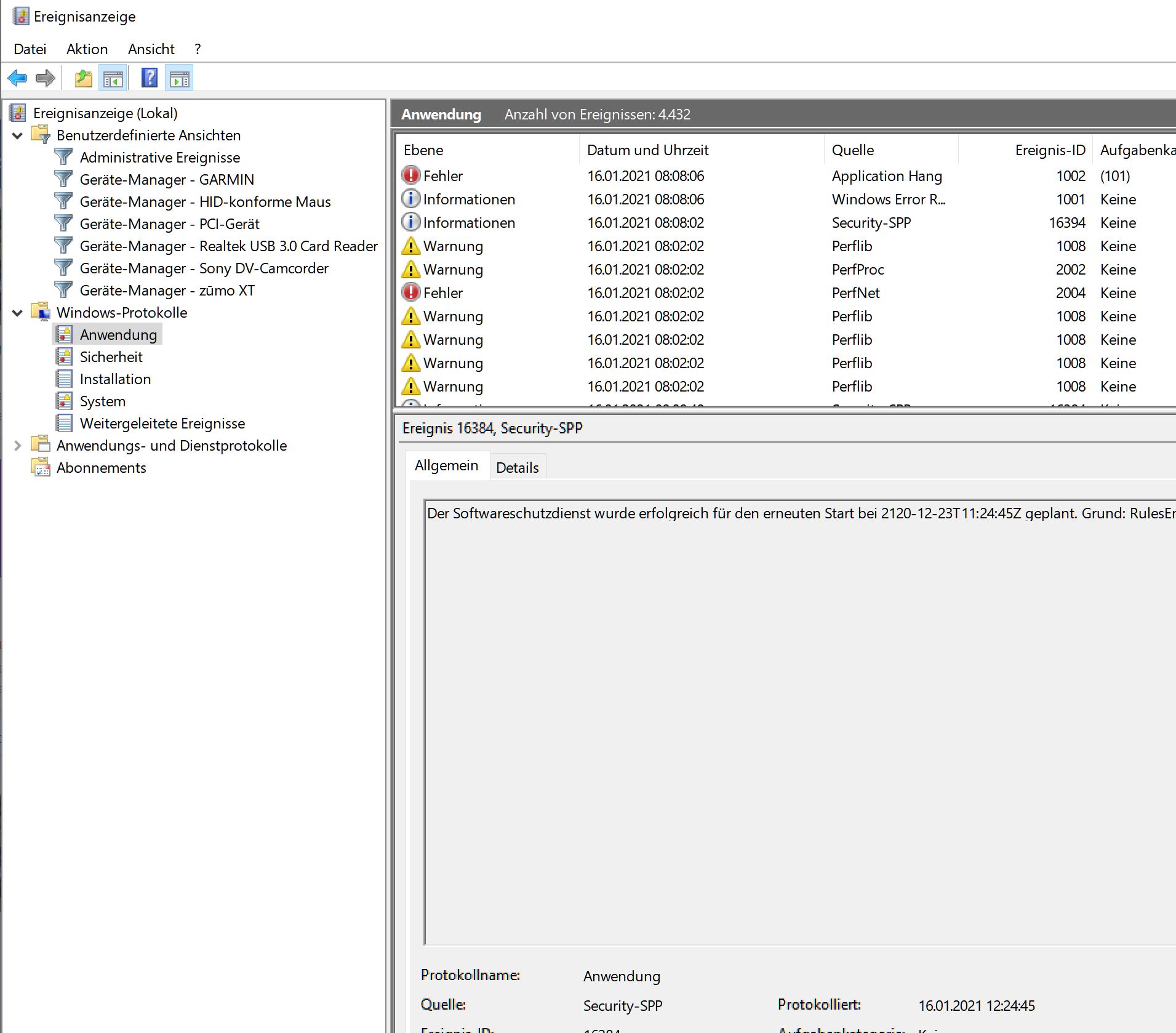Click the Windows-Protokolle folder icon

41,312
